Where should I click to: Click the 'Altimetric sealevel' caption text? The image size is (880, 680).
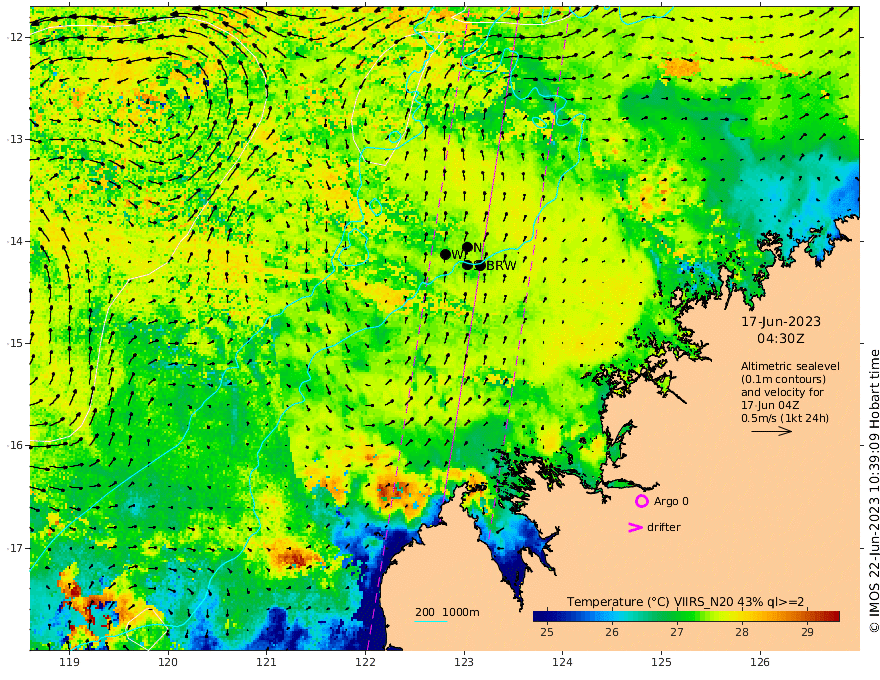pos(790,366)
